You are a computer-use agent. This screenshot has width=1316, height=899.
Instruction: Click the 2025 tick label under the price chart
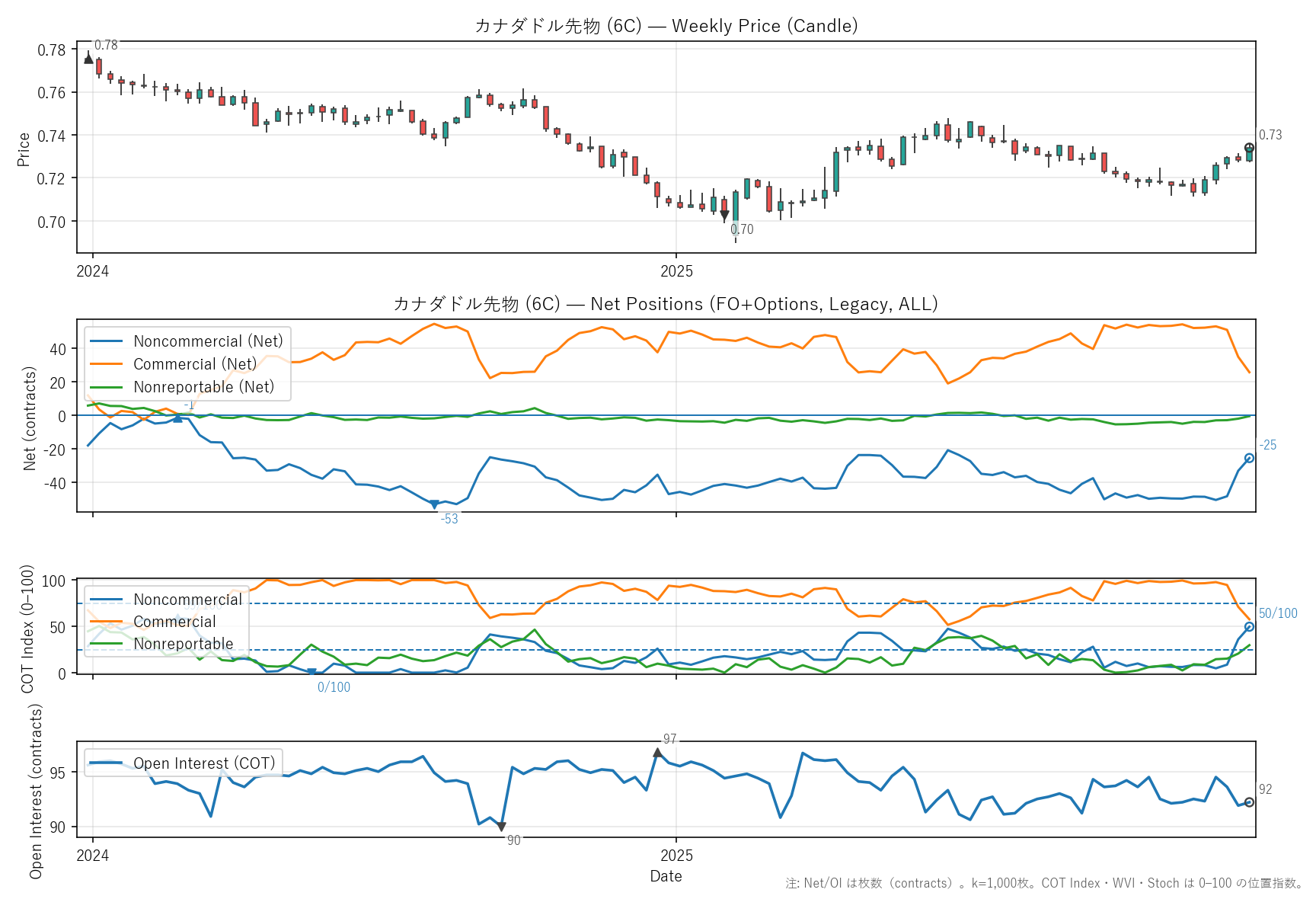coord(676,271)
